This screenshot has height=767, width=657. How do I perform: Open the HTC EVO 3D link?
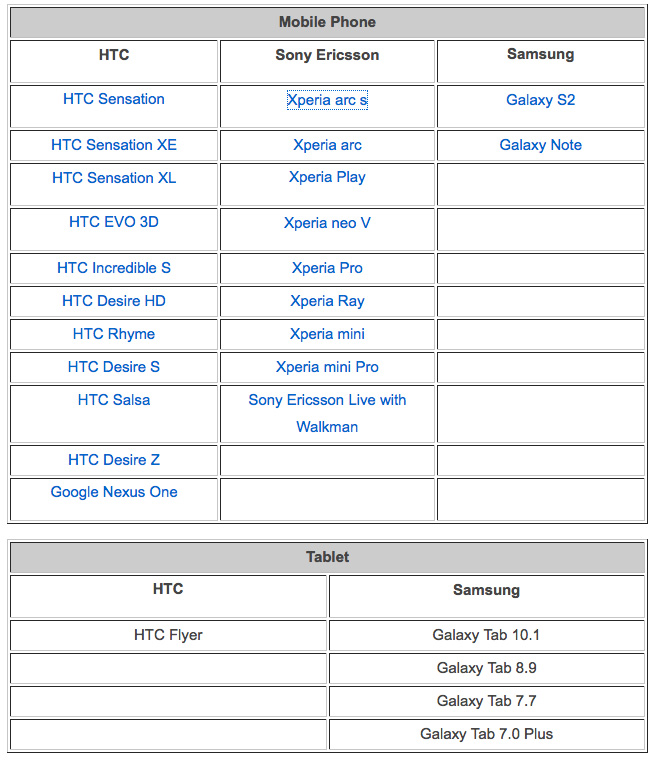tap(114, 222)
